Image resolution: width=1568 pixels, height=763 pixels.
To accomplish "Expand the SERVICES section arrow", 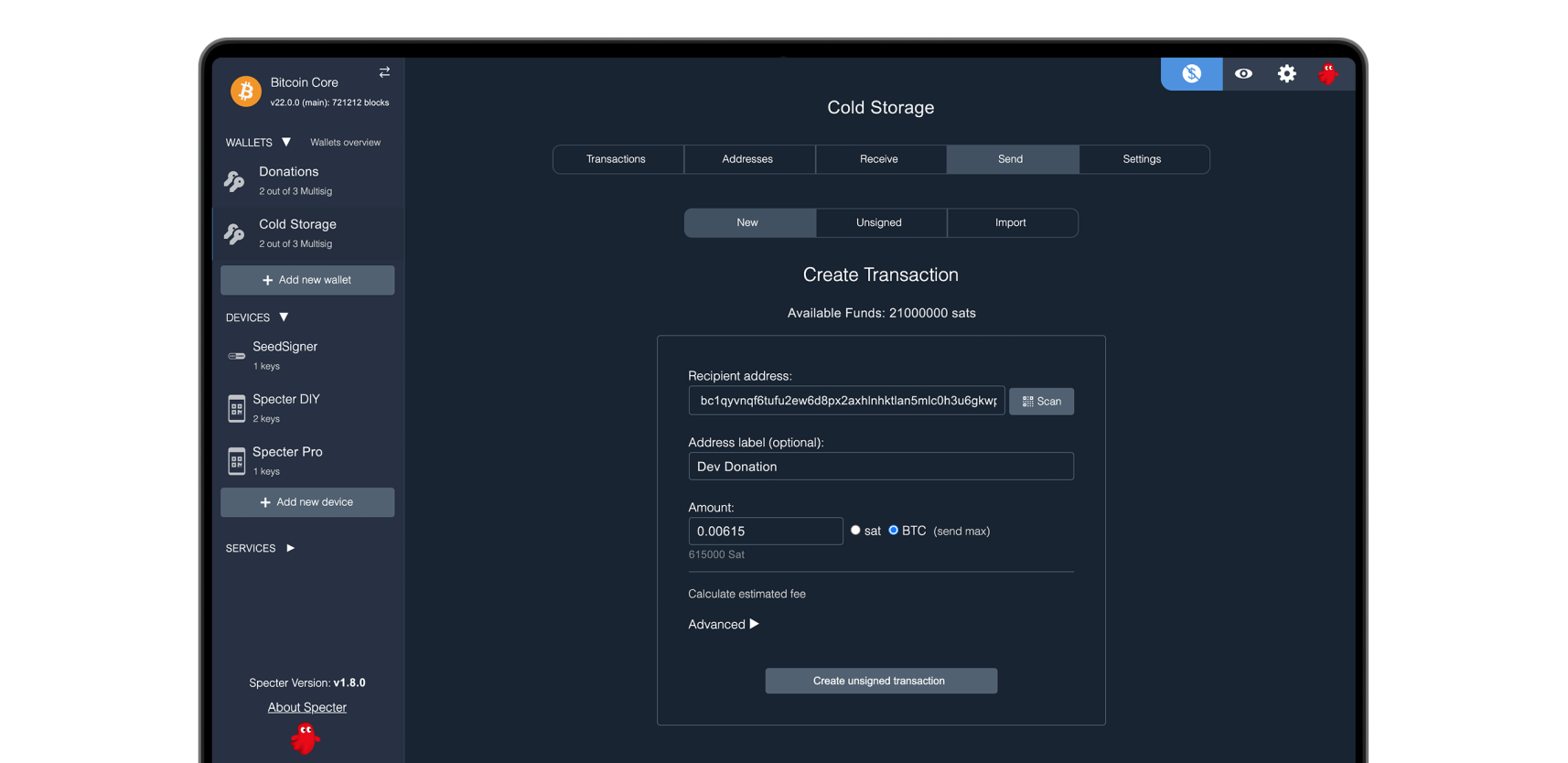I will [290, 548].
